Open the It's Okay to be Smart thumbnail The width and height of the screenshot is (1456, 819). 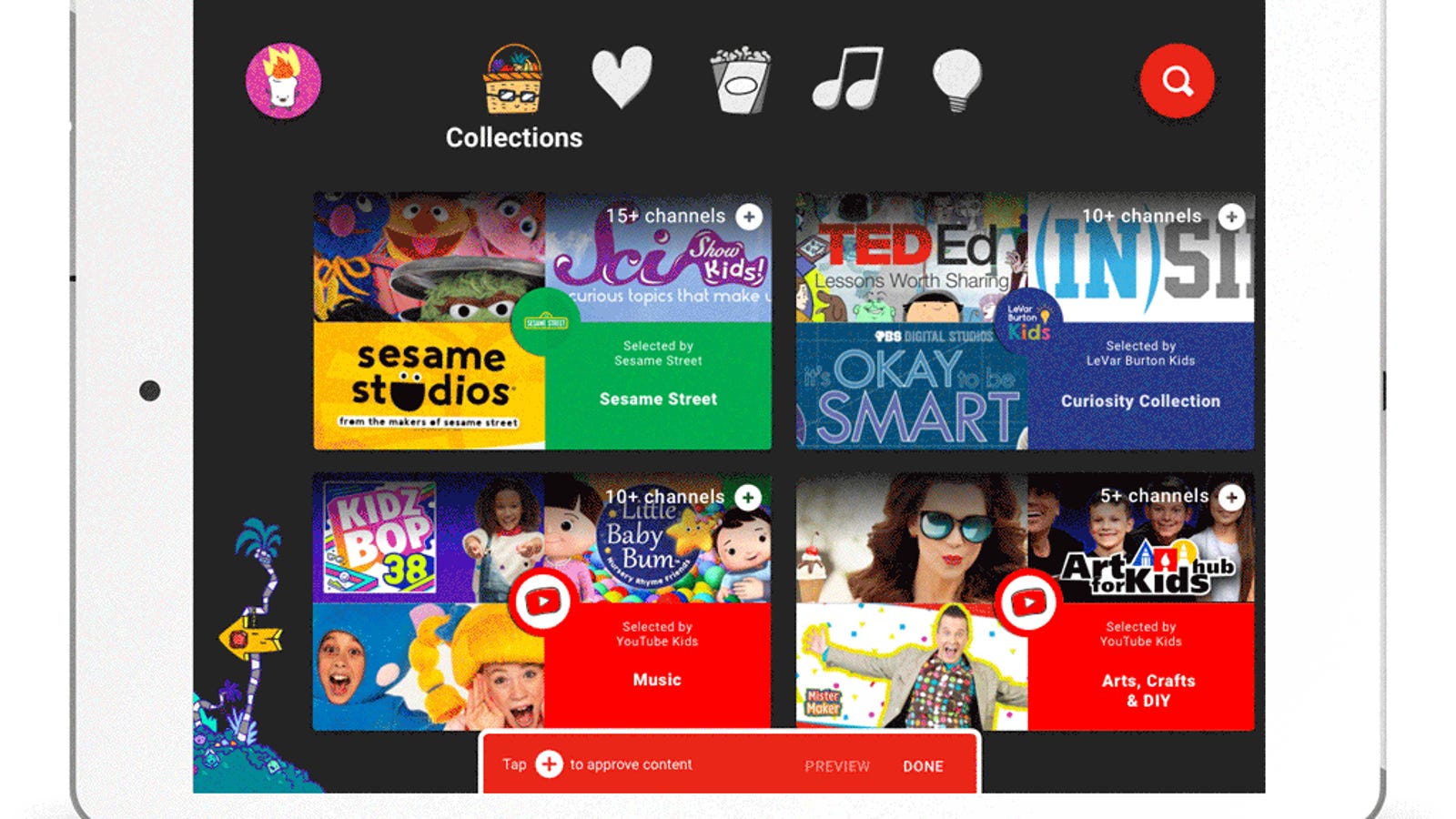(x=912, y=386)
